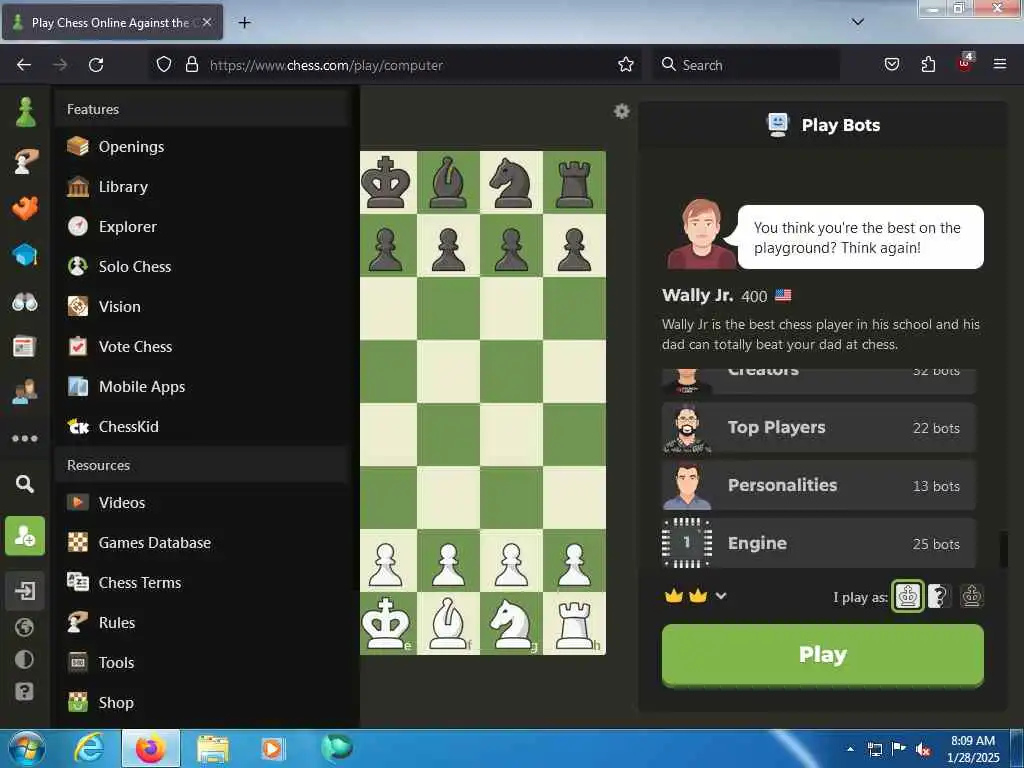This screenshot has height=768, width=1024.
Task: Click the white knight on g1
Action: pos(511,624)
